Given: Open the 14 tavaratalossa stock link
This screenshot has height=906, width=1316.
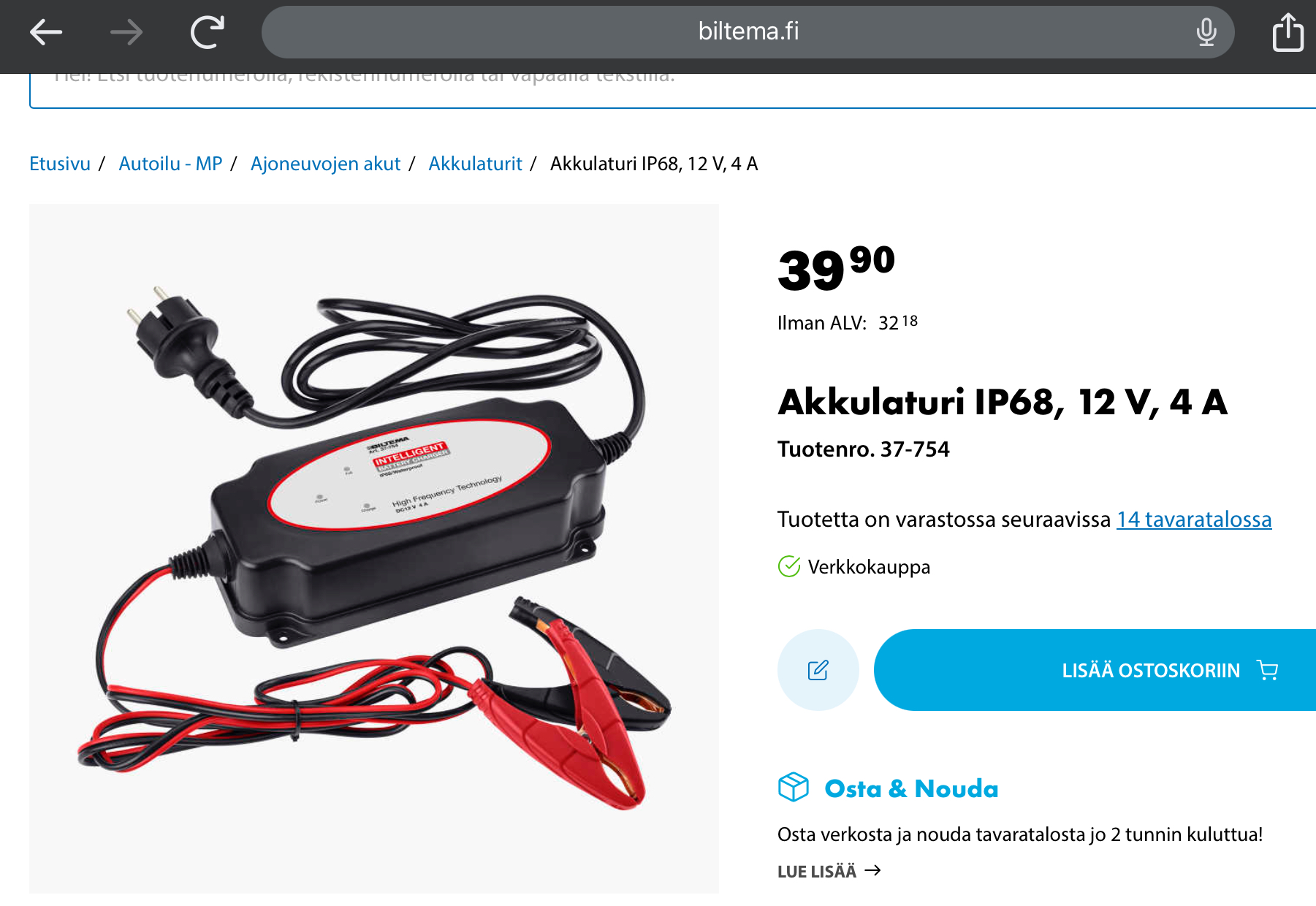Looking at the screenshot, I should point(1194,519).
